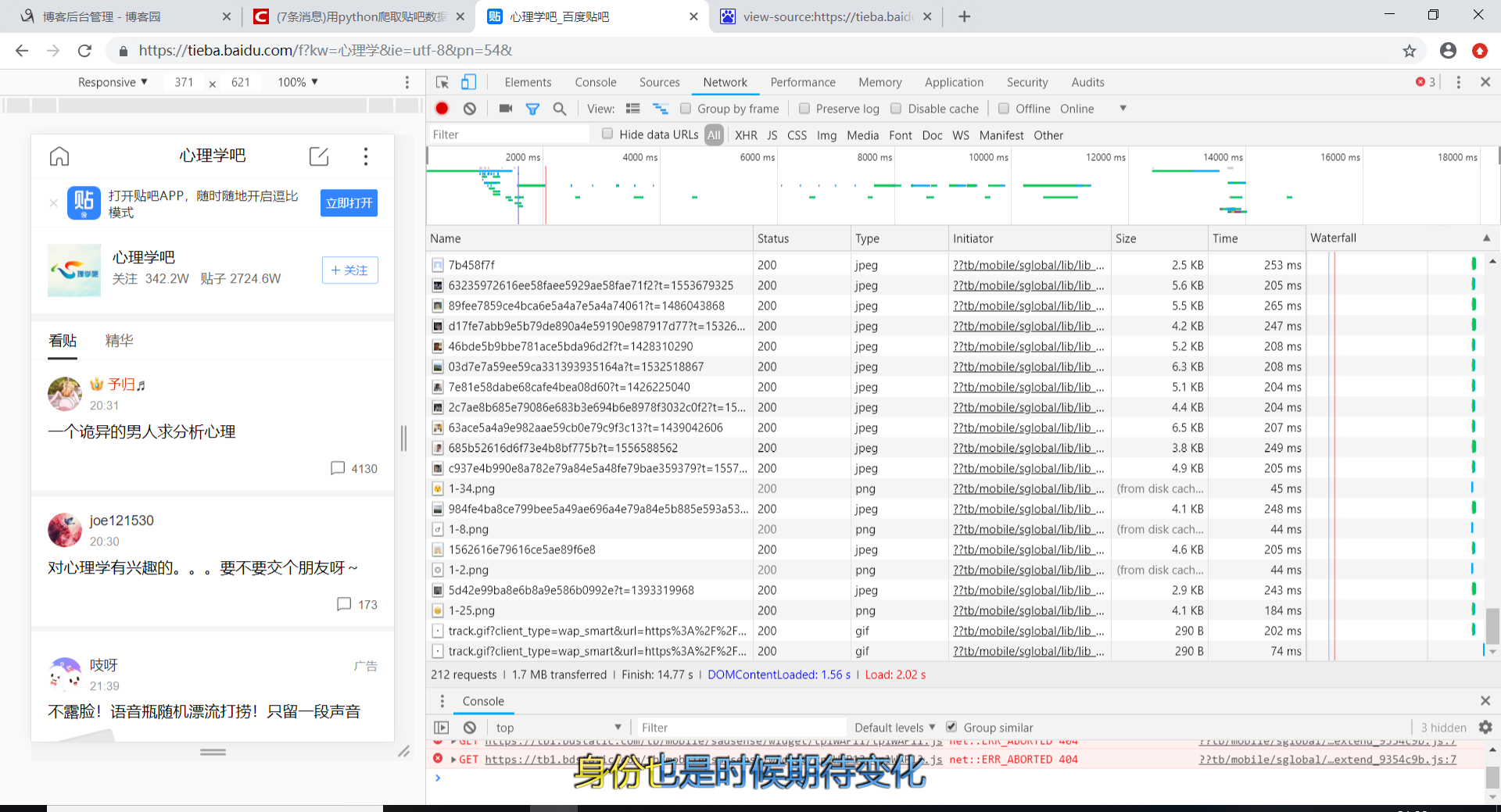Toggle the network filter funnel icon
1501x812 pixels.
pos(532,109)
